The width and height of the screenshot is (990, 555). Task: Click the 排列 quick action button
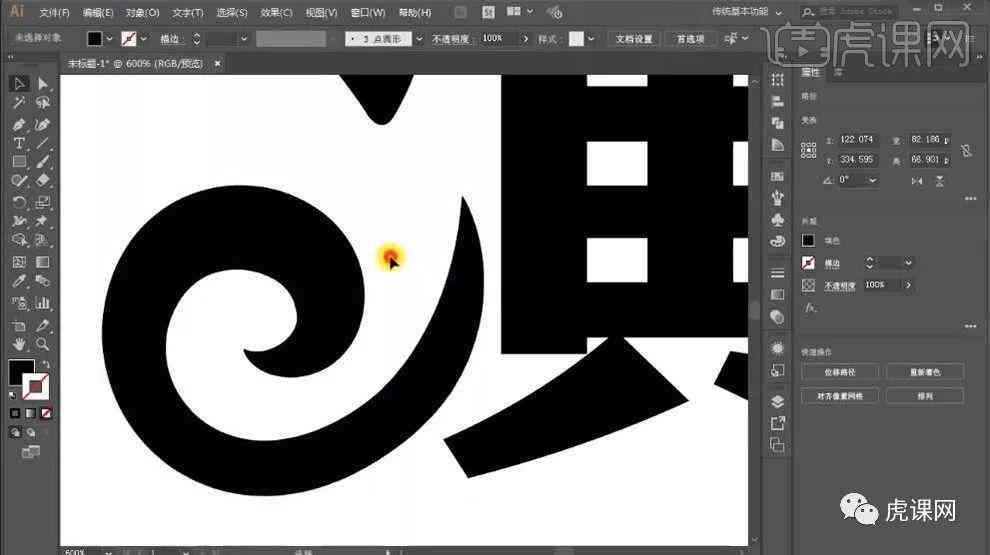925,396
